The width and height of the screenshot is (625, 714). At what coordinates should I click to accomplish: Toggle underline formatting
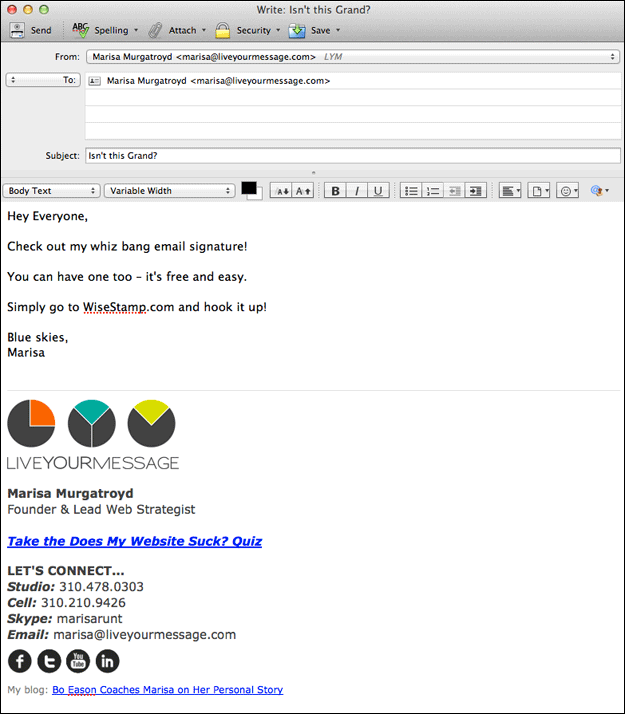click(x=378, y=191)
